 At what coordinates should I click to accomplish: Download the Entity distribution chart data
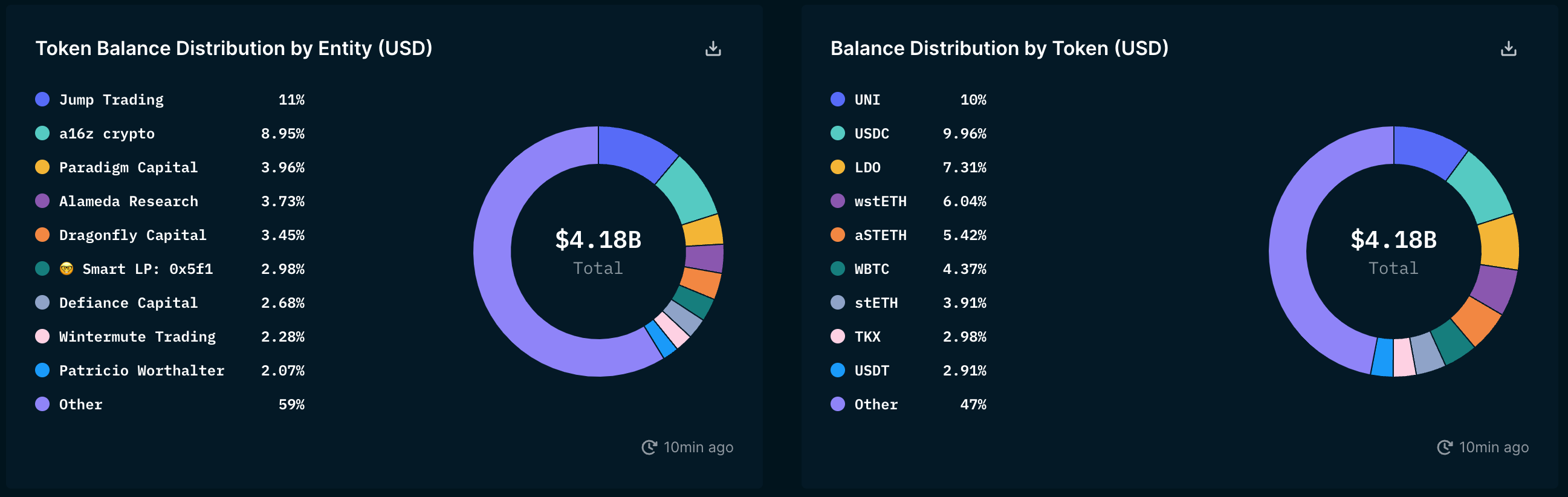[713, 49]
